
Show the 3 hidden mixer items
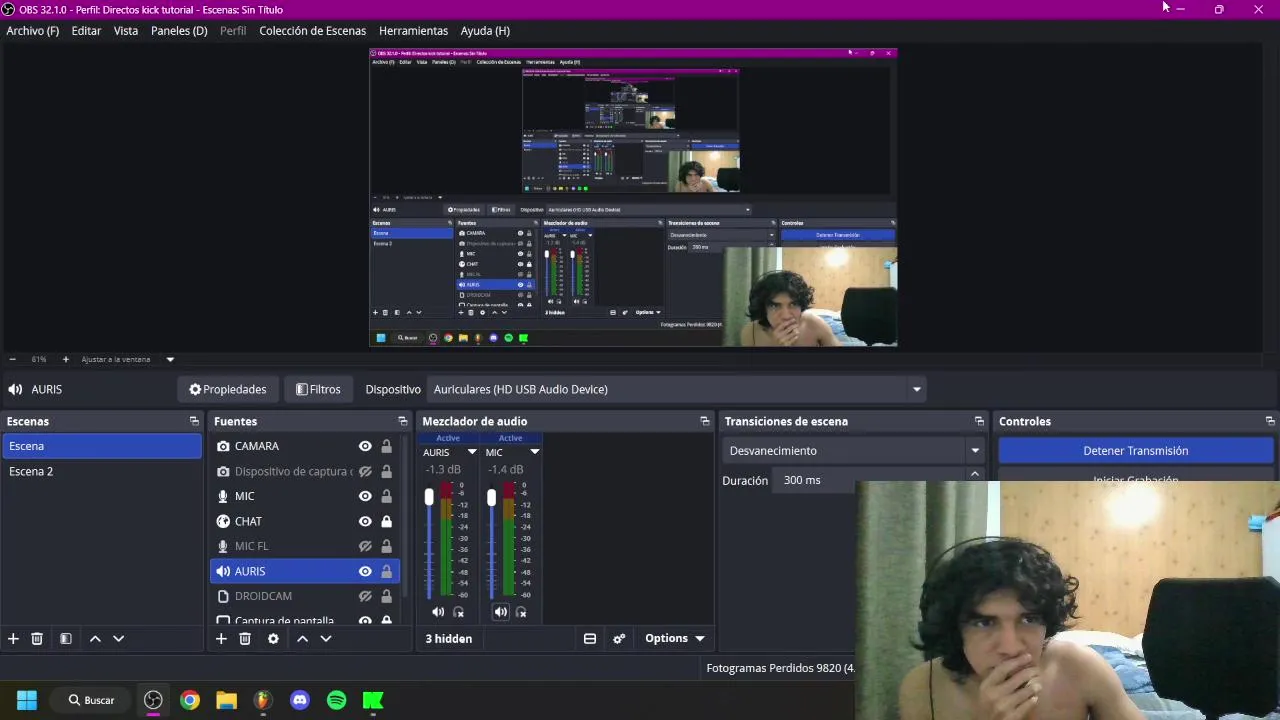pos(449,639)
